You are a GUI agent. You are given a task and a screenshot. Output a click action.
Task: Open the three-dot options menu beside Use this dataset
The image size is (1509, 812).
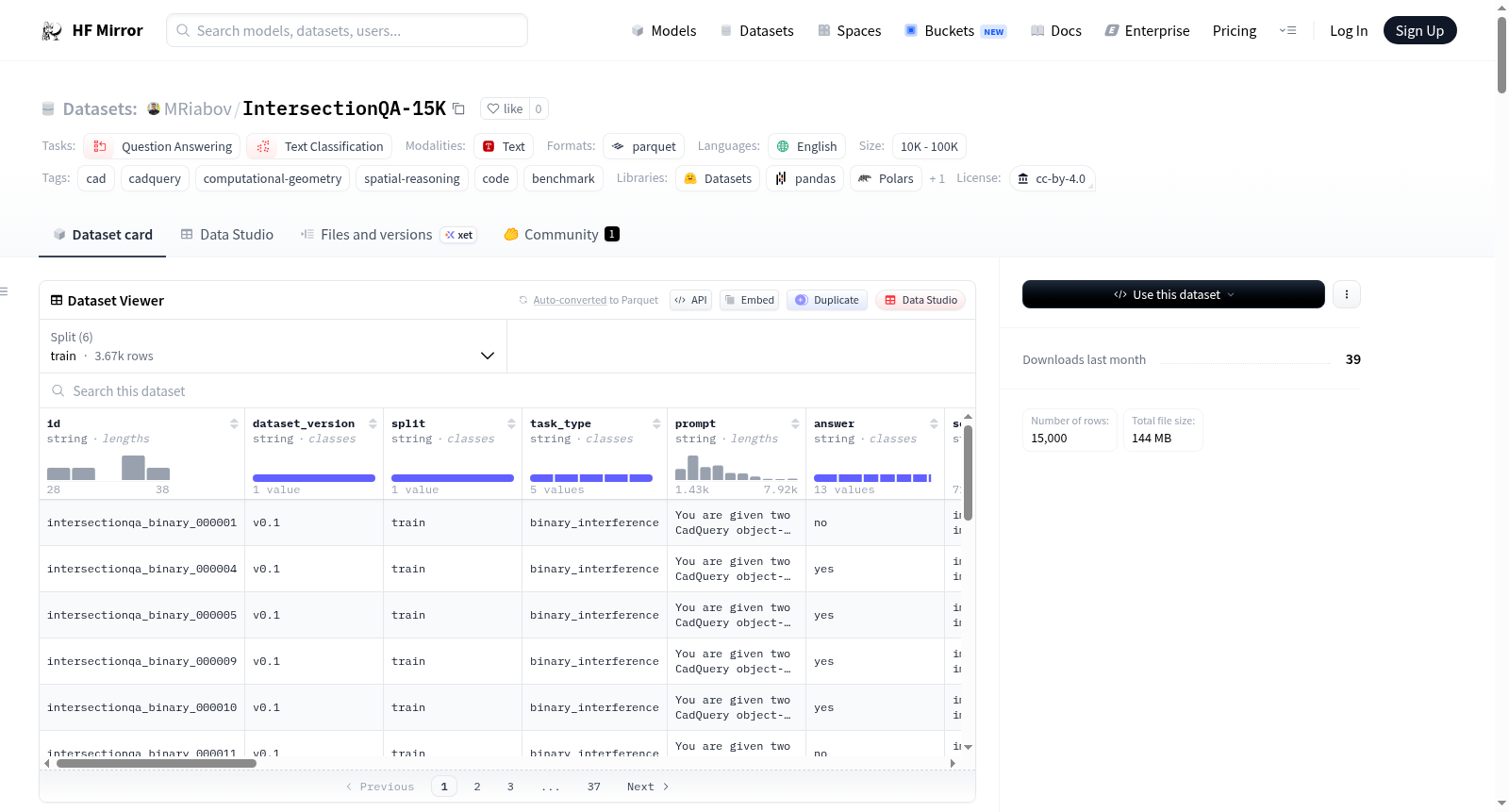pos(1346,294)
